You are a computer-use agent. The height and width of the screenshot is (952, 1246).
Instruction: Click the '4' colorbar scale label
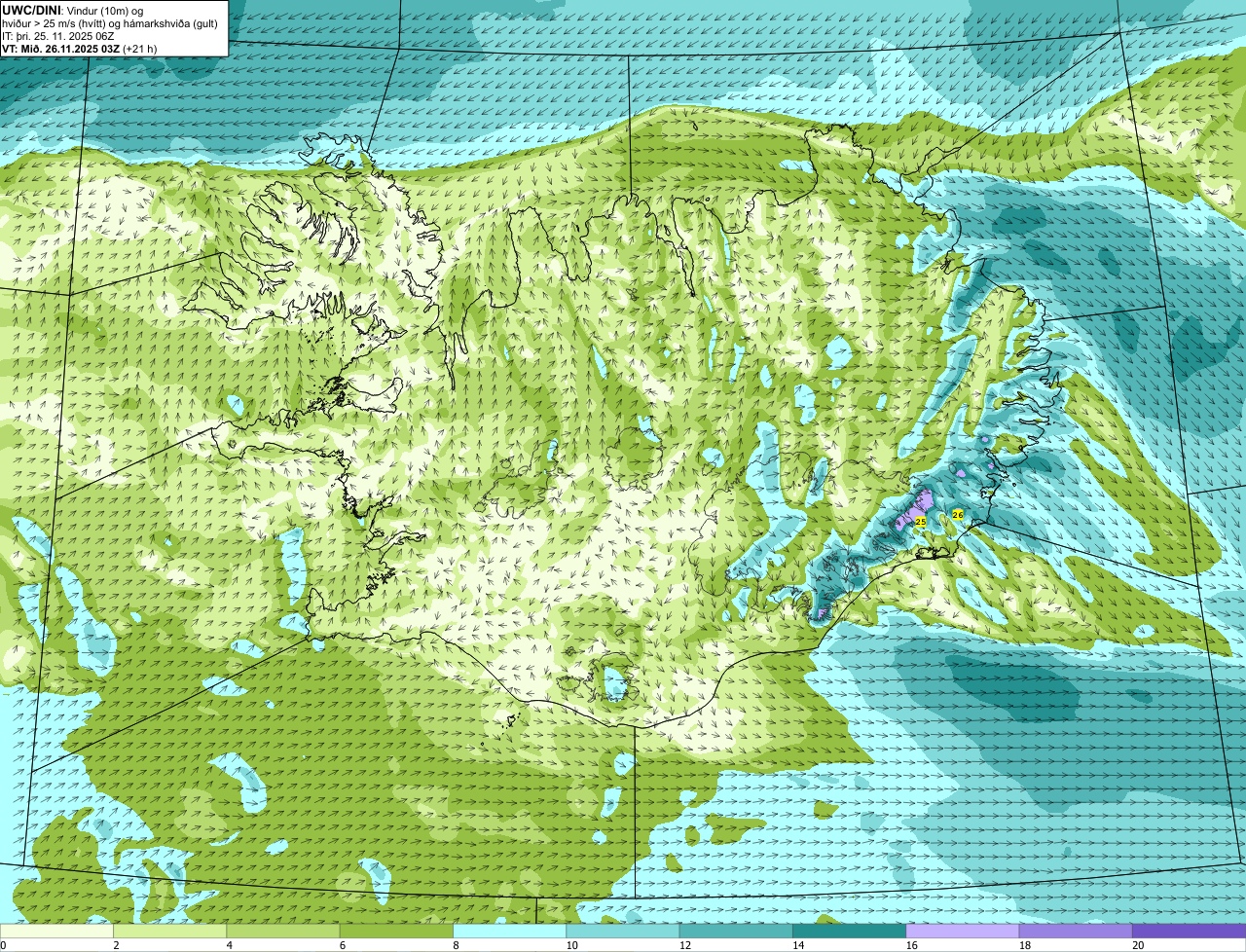click(x=230, y=945)
